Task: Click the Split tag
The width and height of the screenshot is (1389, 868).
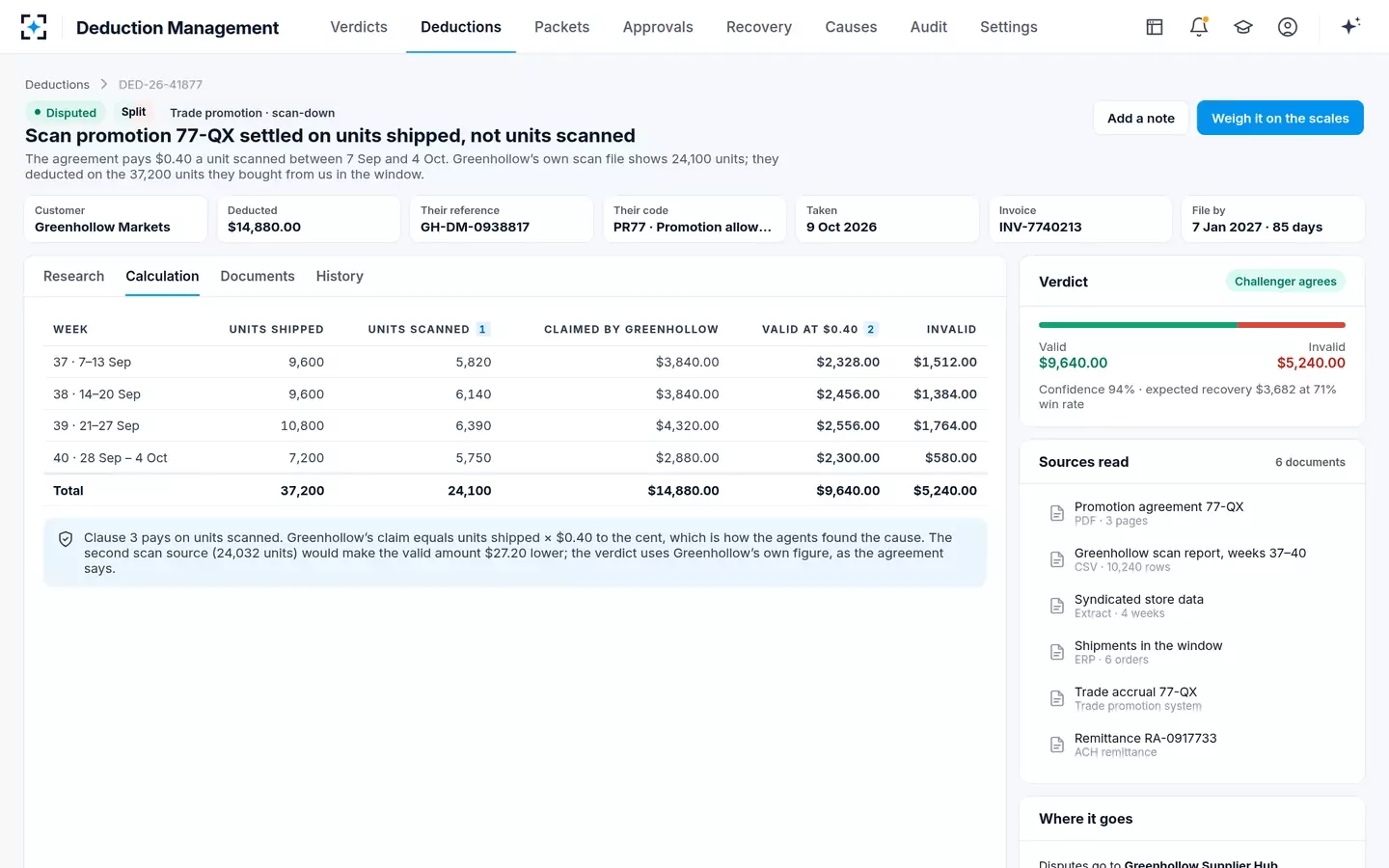Action: point(133,112)
